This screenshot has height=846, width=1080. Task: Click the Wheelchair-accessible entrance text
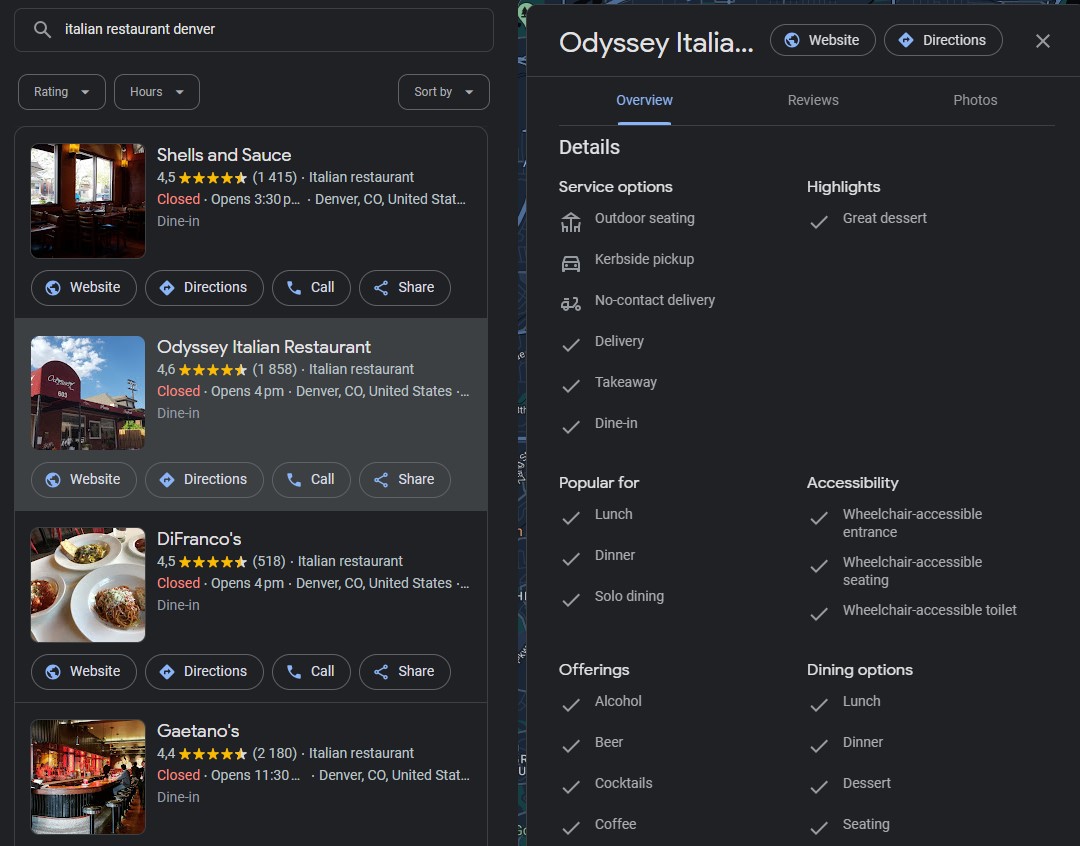912,523
